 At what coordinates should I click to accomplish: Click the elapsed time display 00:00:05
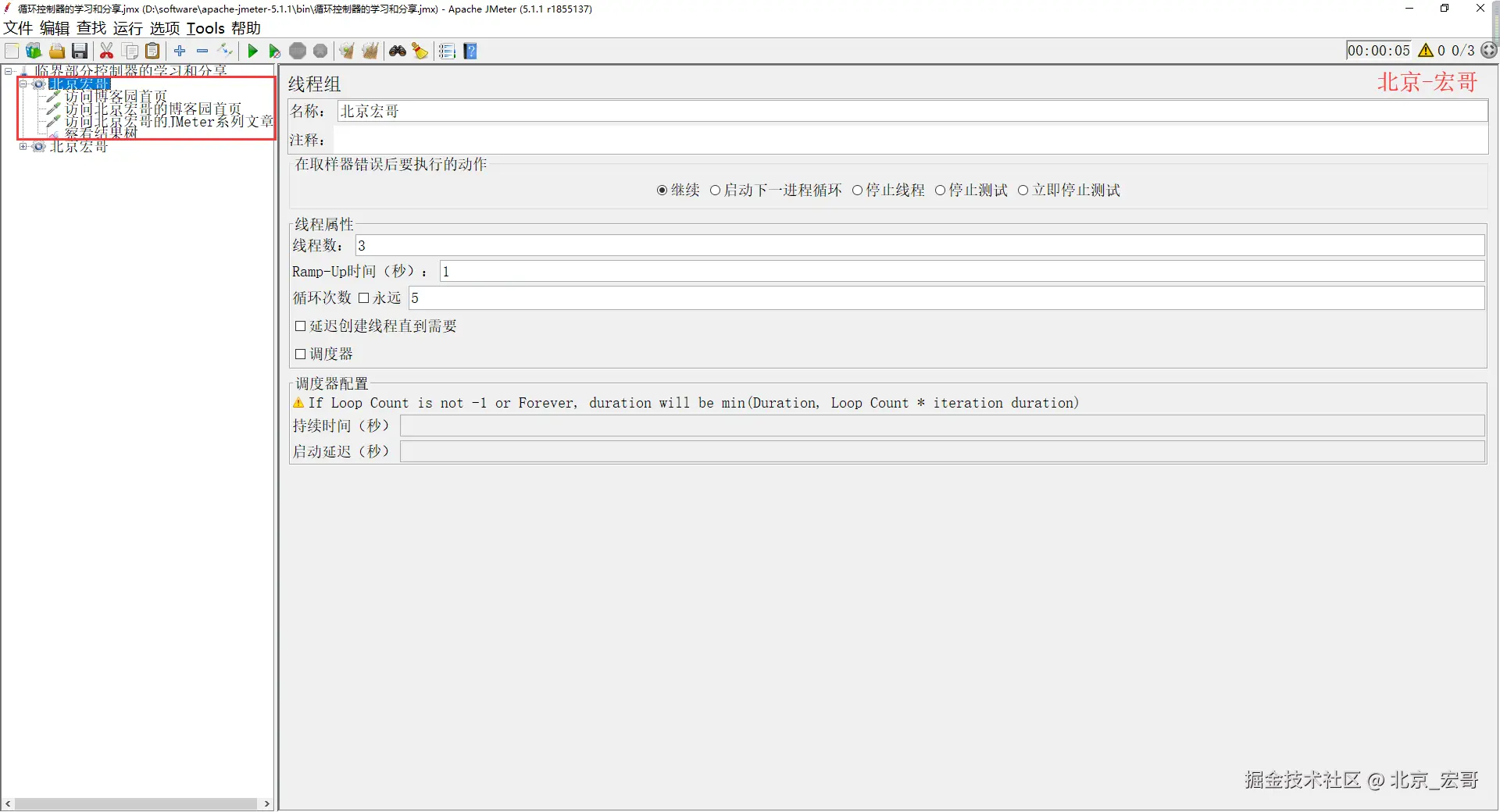(x=1379, y=51)
